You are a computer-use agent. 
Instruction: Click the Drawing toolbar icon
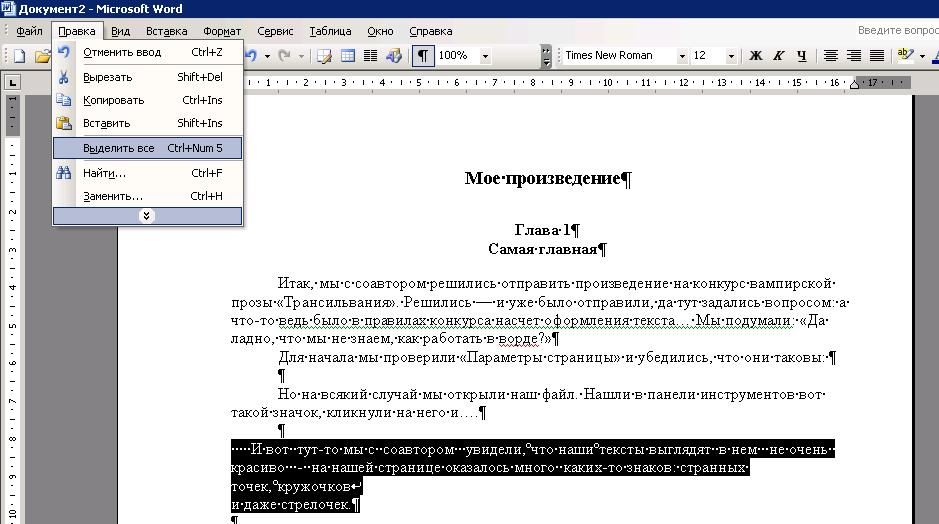point(393,56)
